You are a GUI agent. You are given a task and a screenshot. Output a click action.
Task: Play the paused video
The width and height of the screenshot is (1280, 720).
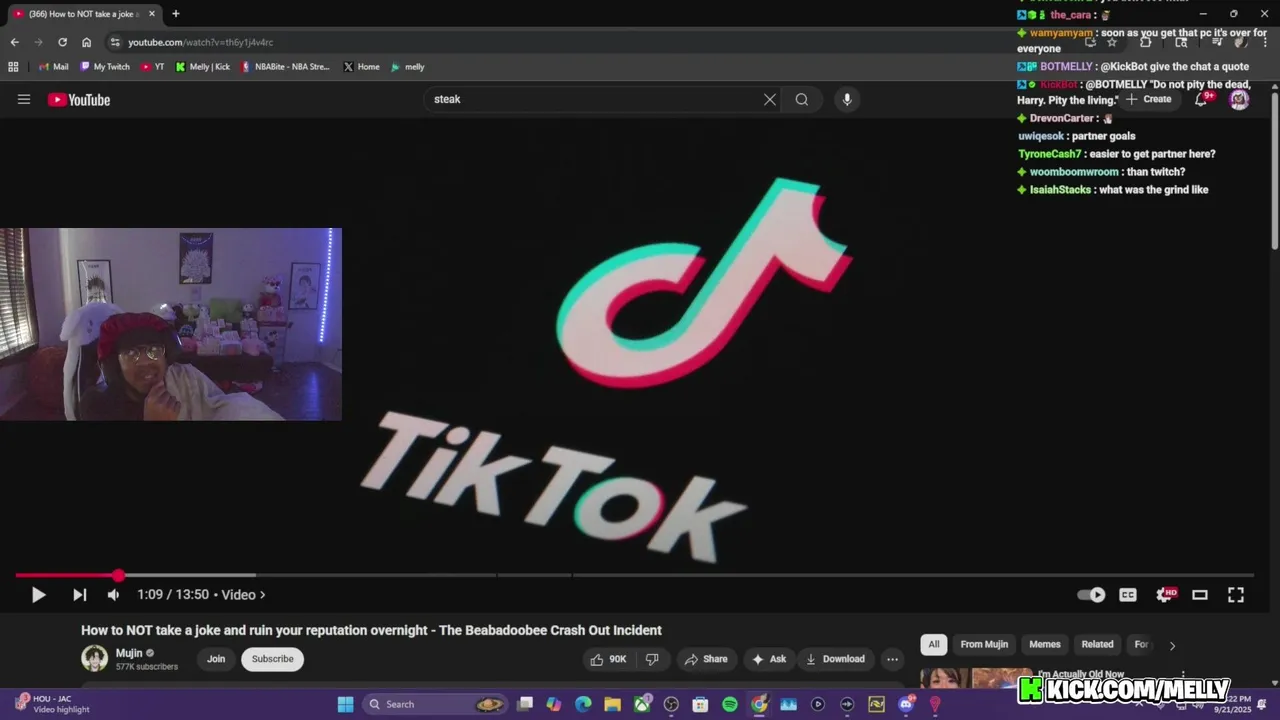[38, 595]
